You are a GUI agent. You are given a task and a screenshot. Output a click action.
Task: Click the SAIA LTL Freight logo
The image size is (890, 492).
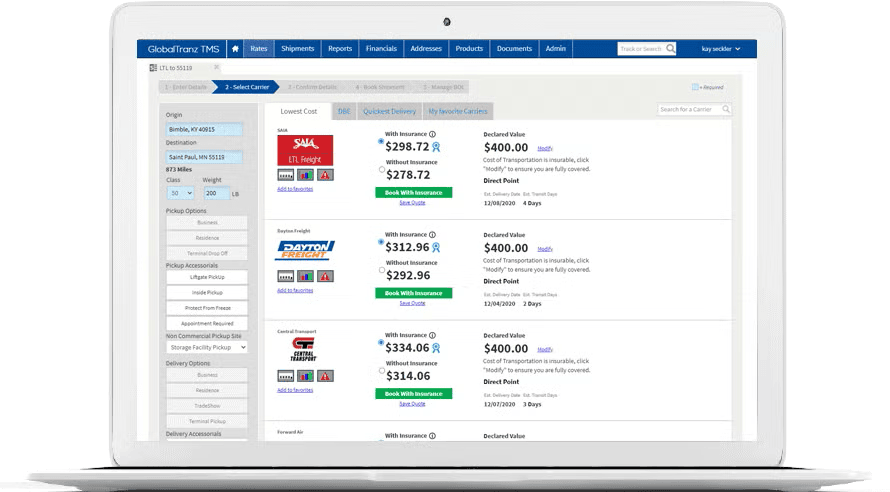click(x=305, y=150)
